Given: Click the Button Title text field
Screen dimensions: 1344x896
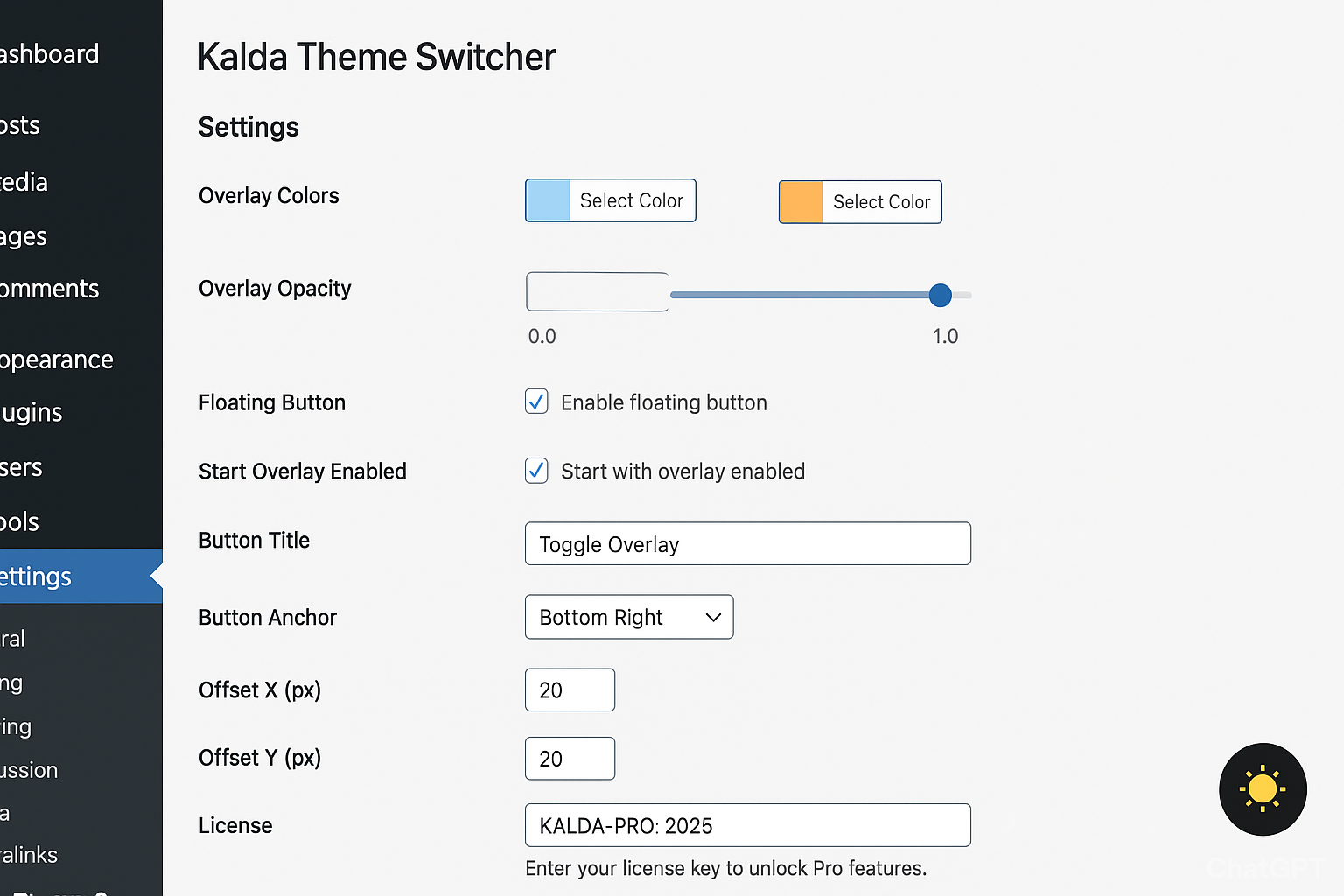Looking at the screenshot, I should click(747, 543).
